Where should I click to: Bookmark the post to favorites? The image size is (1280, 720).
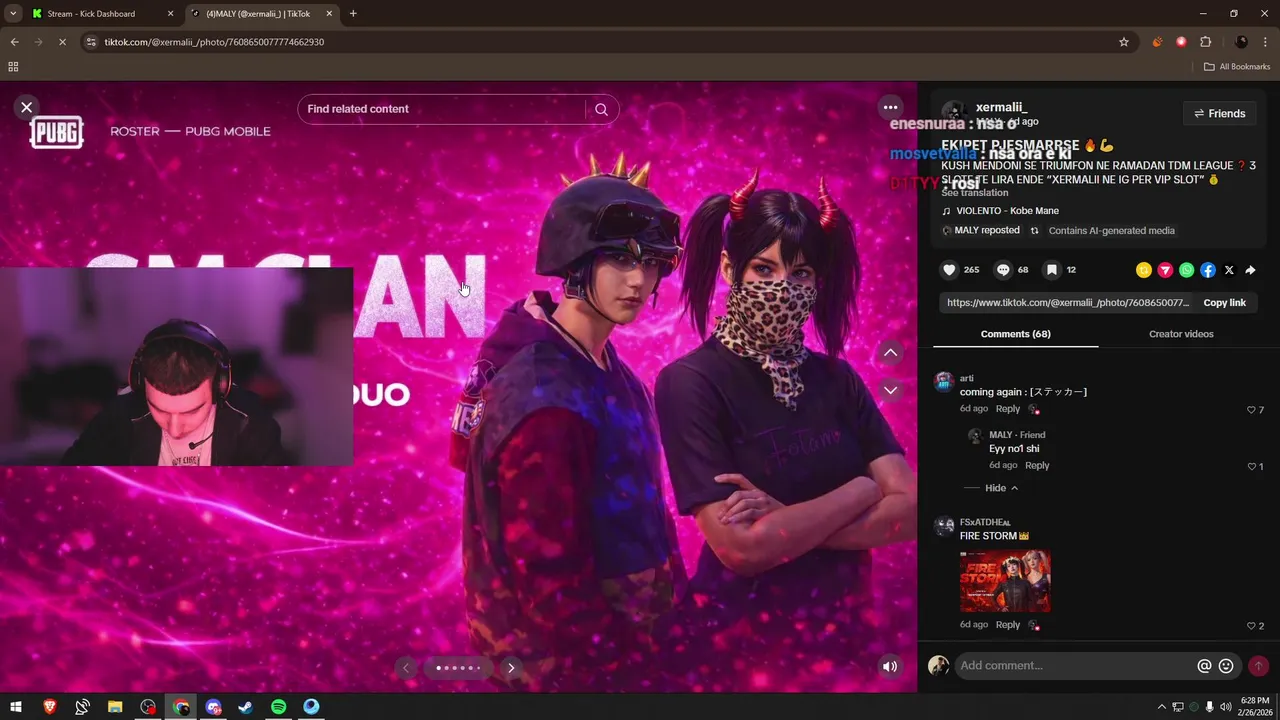pos(1052,270)
